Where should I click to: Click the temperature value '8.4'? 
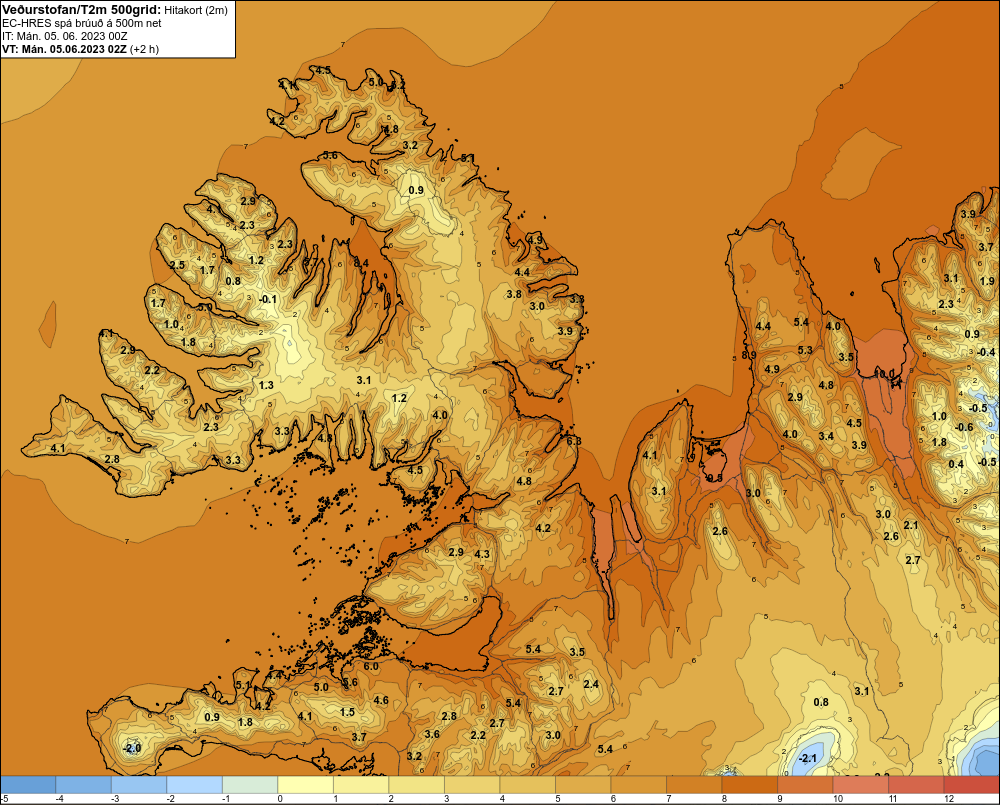(361, 262)
